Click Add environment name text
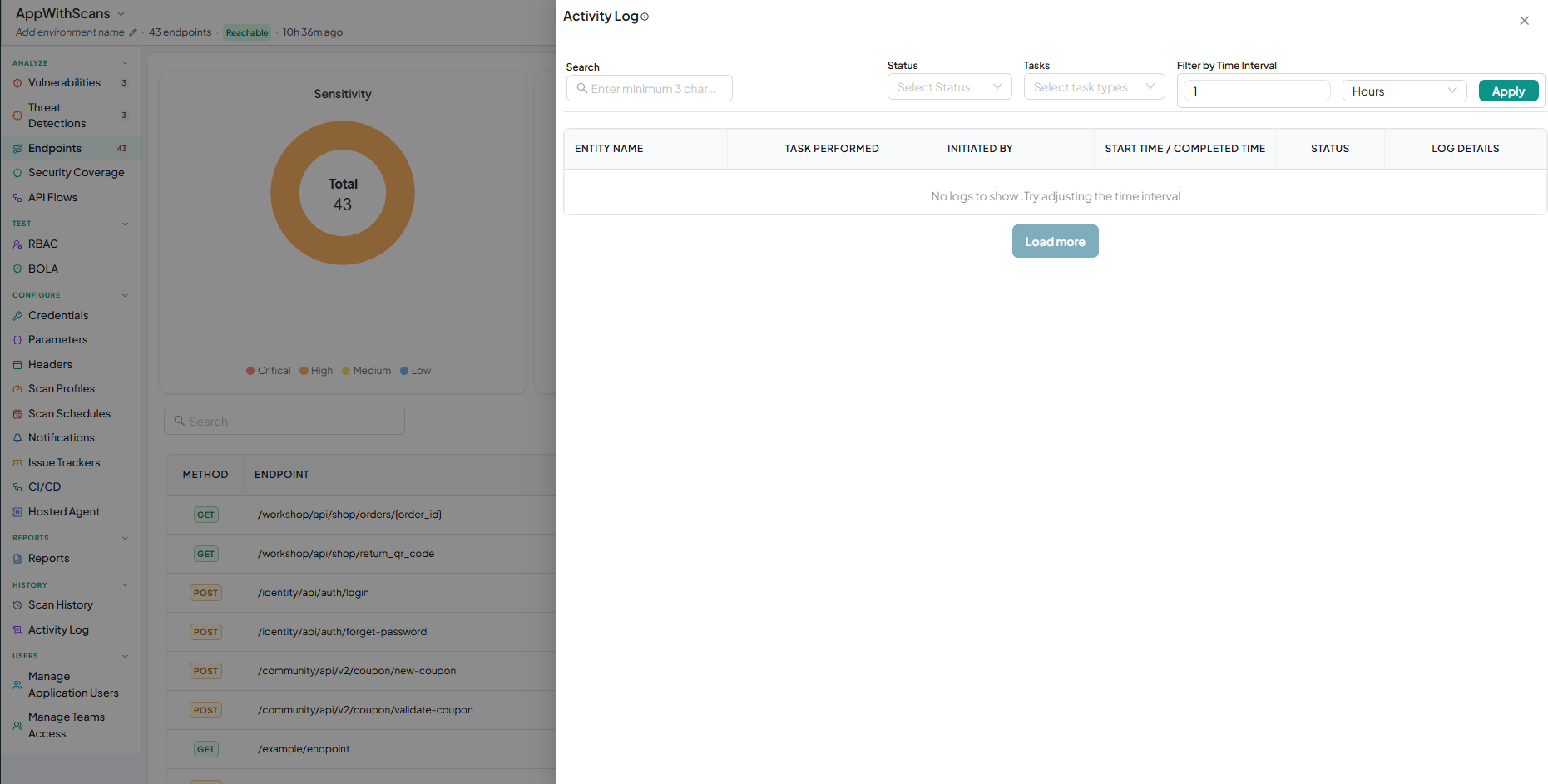This screenshot has width=1548, height=784. click(x=70, y=32)
